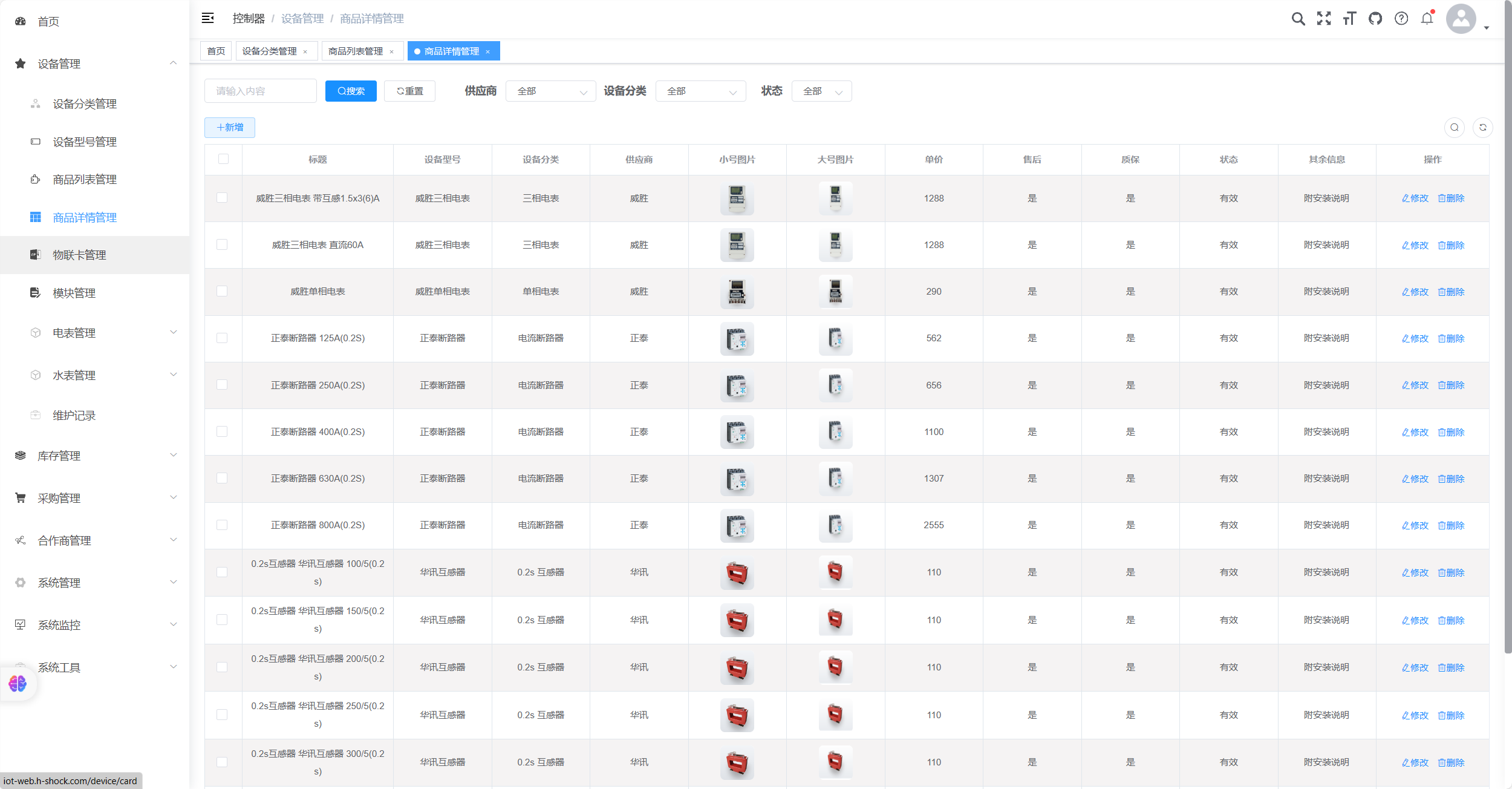This screenshot has height=789, width=1512.
Task: Open the 设备分类 filter dropdown
Action: (700, 91)
